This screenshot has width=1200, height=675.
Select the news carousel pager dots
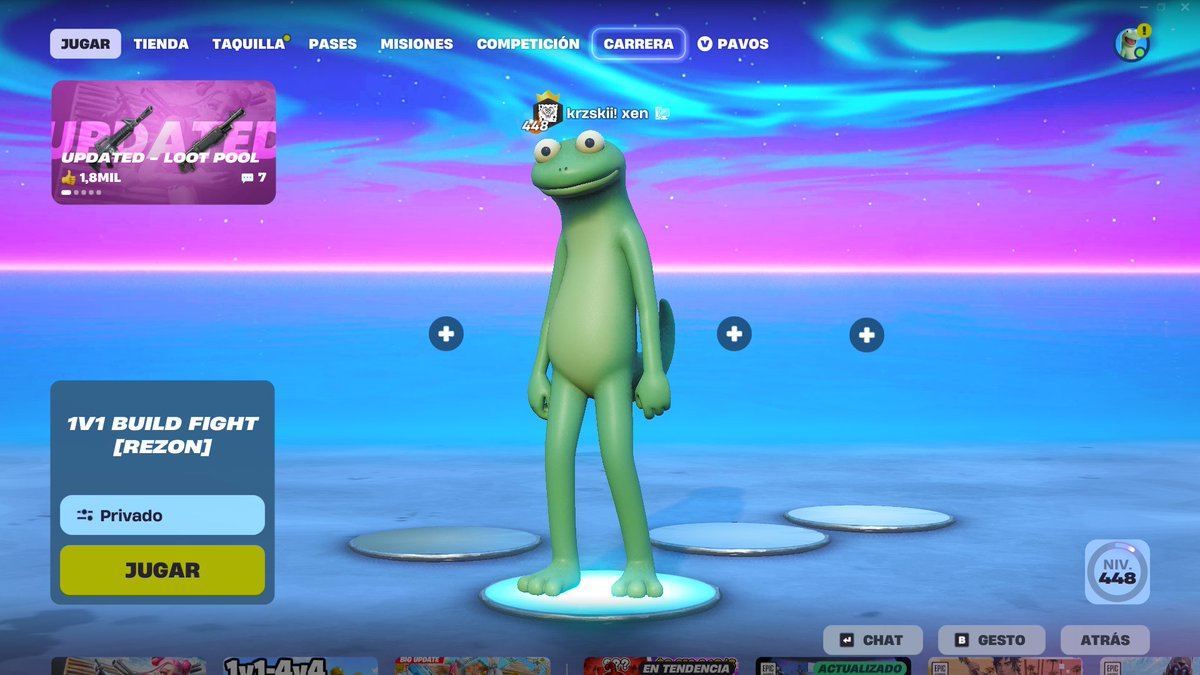[81, 192]
